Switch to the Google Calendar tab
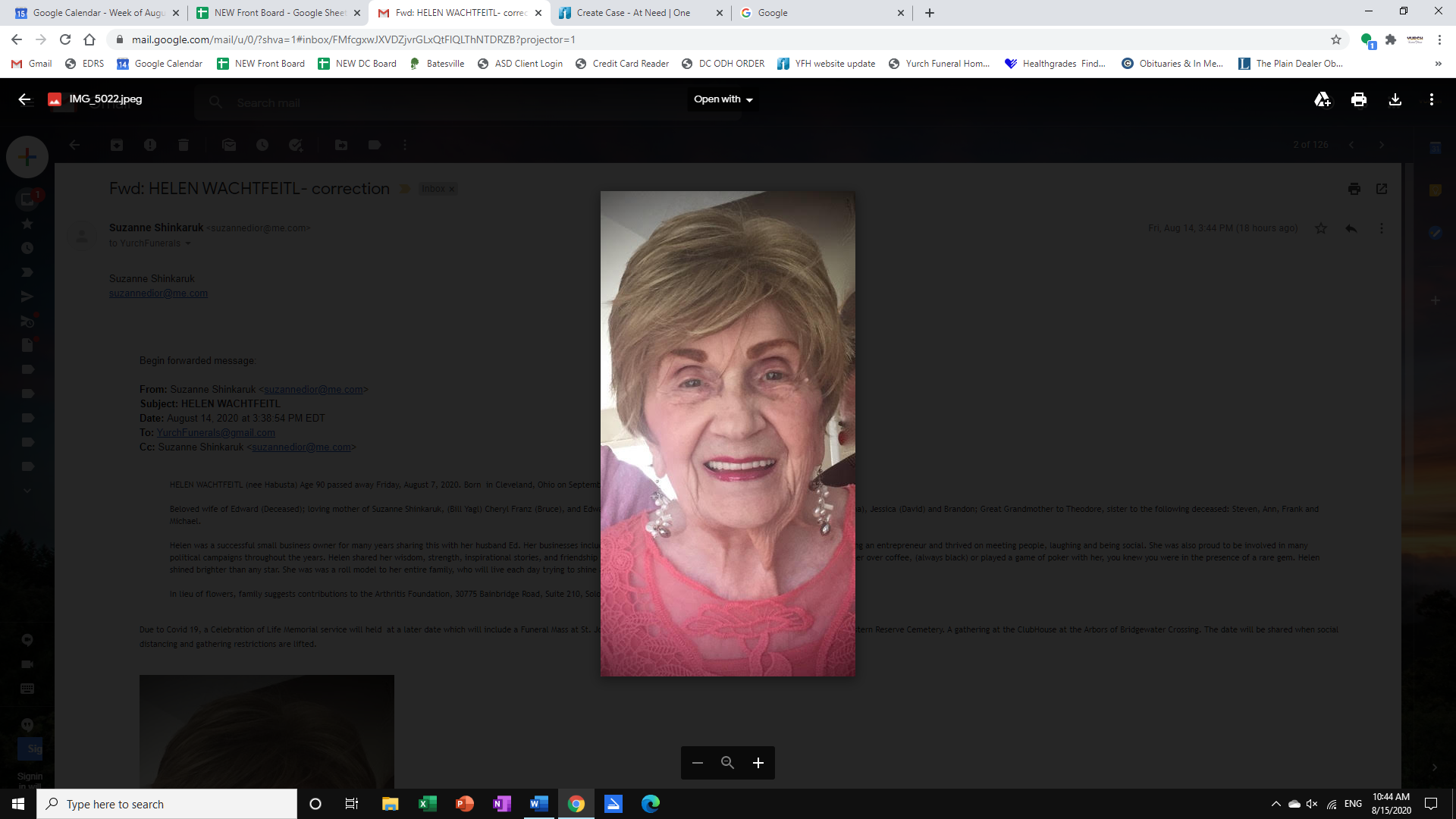 99,13
